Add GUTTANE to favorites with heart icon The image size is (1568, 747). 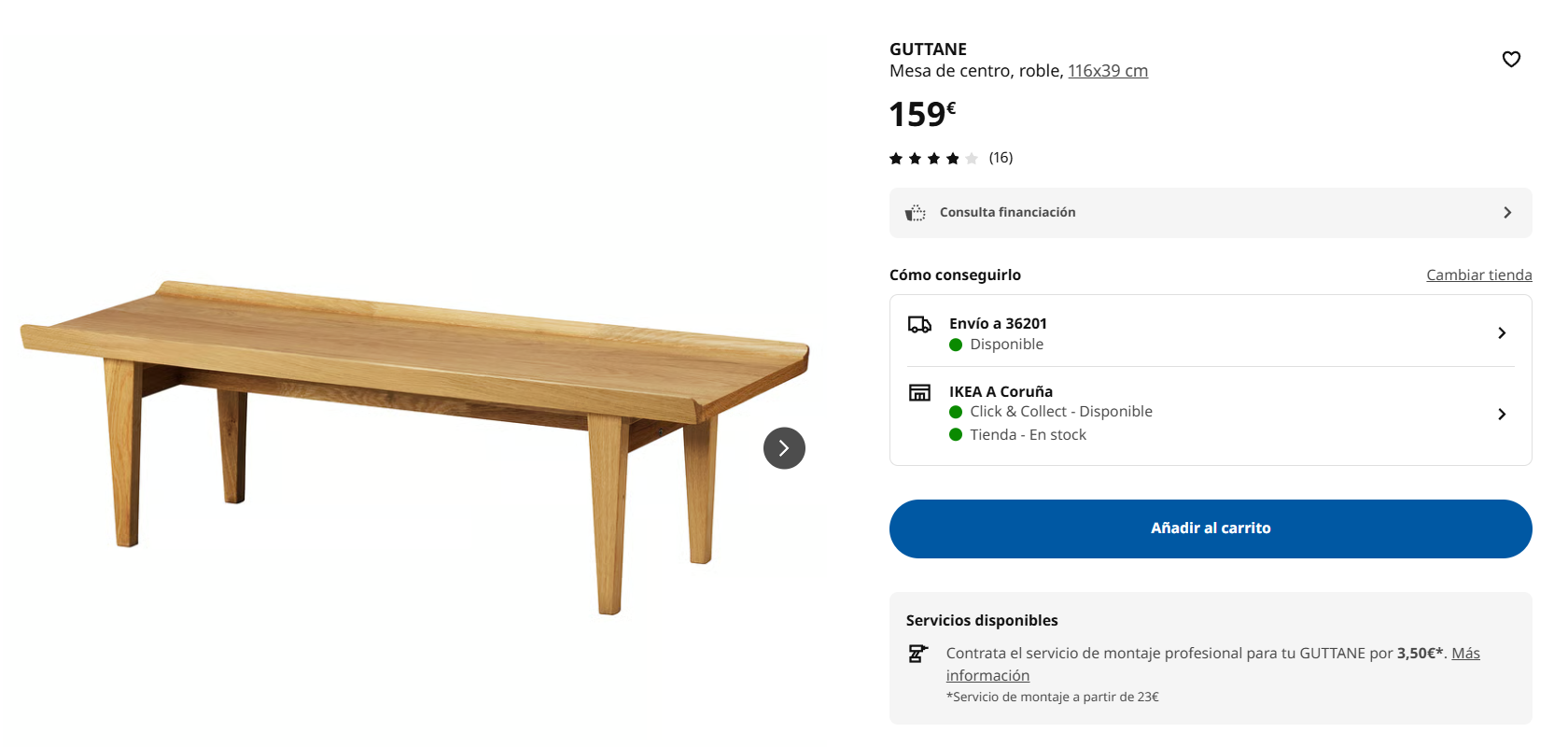[x=1511, y=60]
